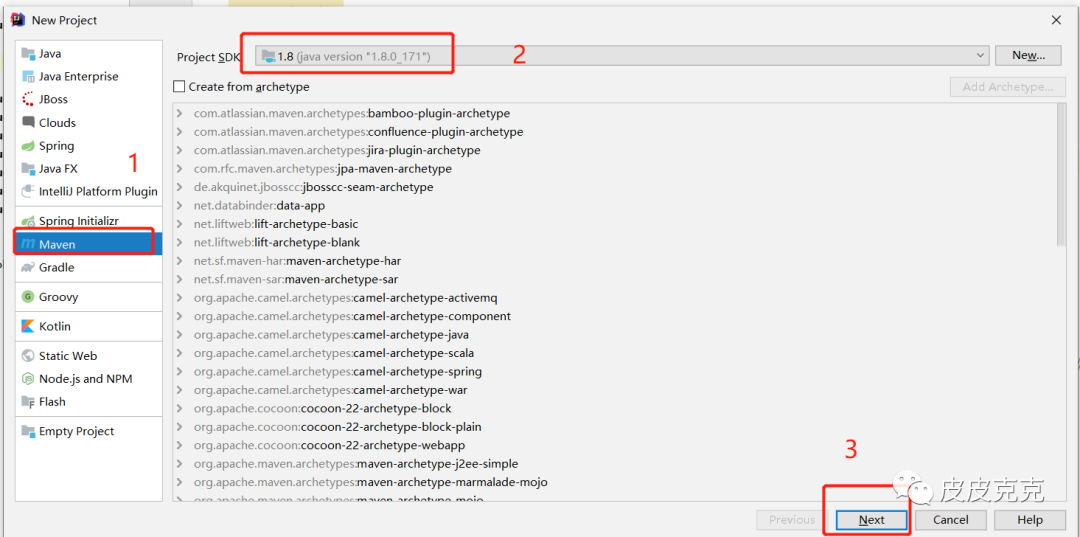Enable Create from archetype checkbox
The image size is (1080, 537).
pyautogui.click(x=180, y=87)
